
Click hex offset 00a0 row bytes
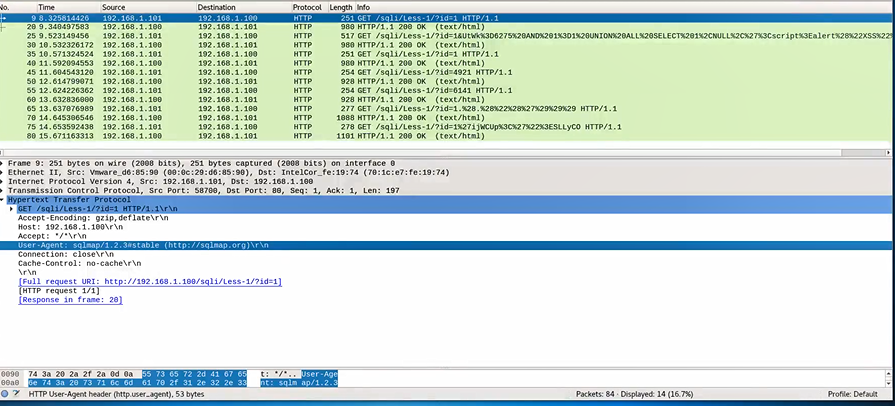pyautogui.click(x=137, y=383)
